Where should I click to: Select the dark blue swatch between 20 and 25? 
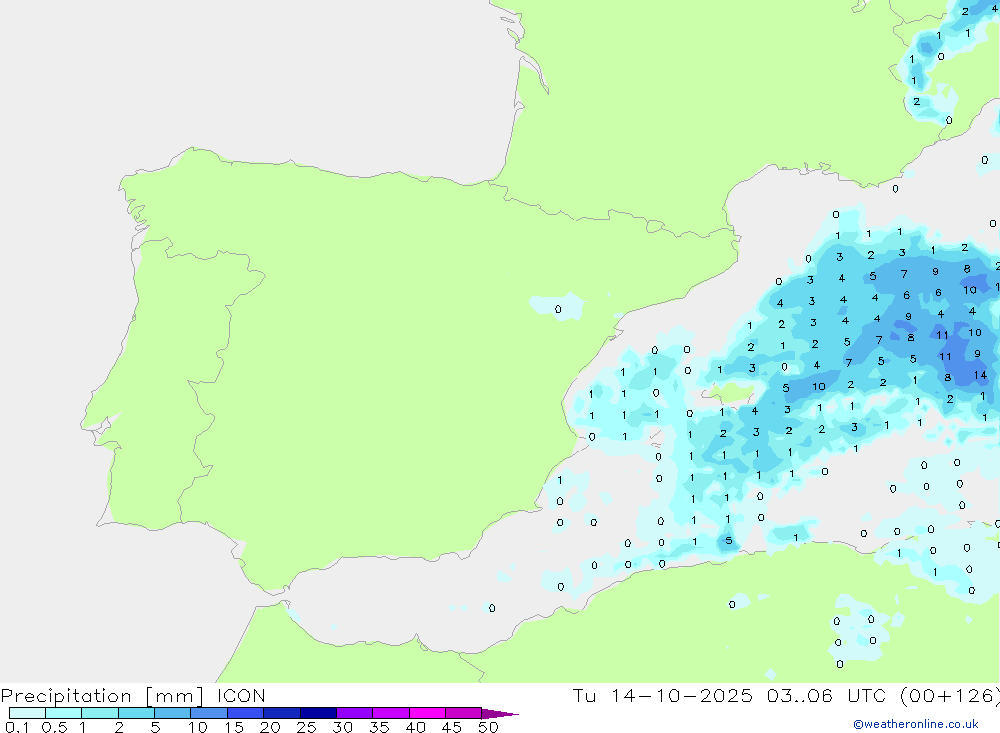[282, 713]
